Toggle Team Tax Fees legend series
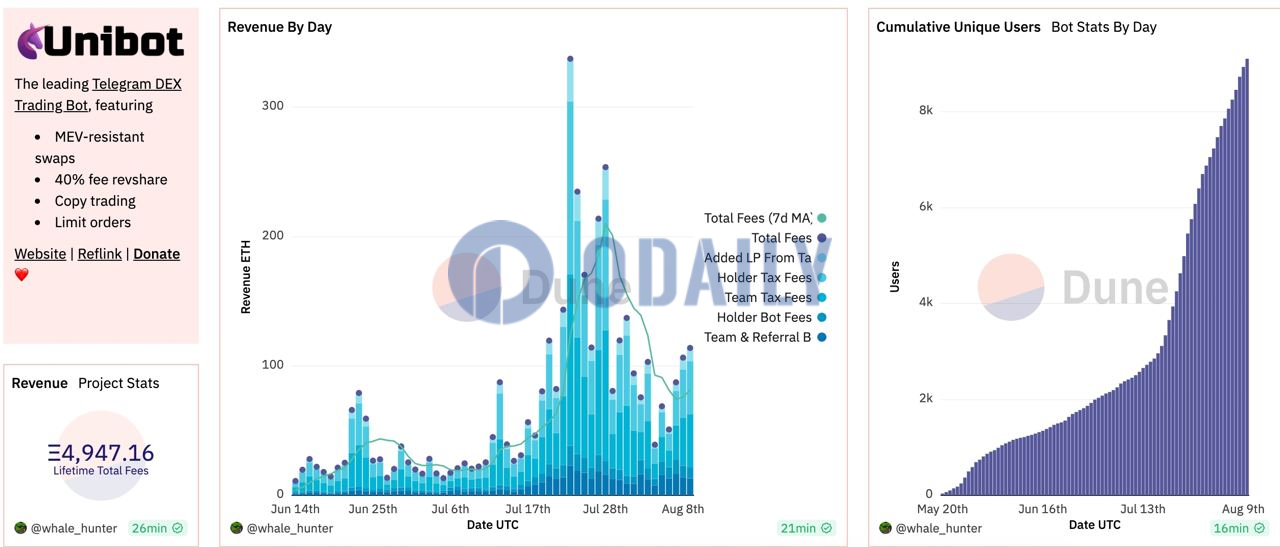1280x547 pixels. click(x=775, y=298)
